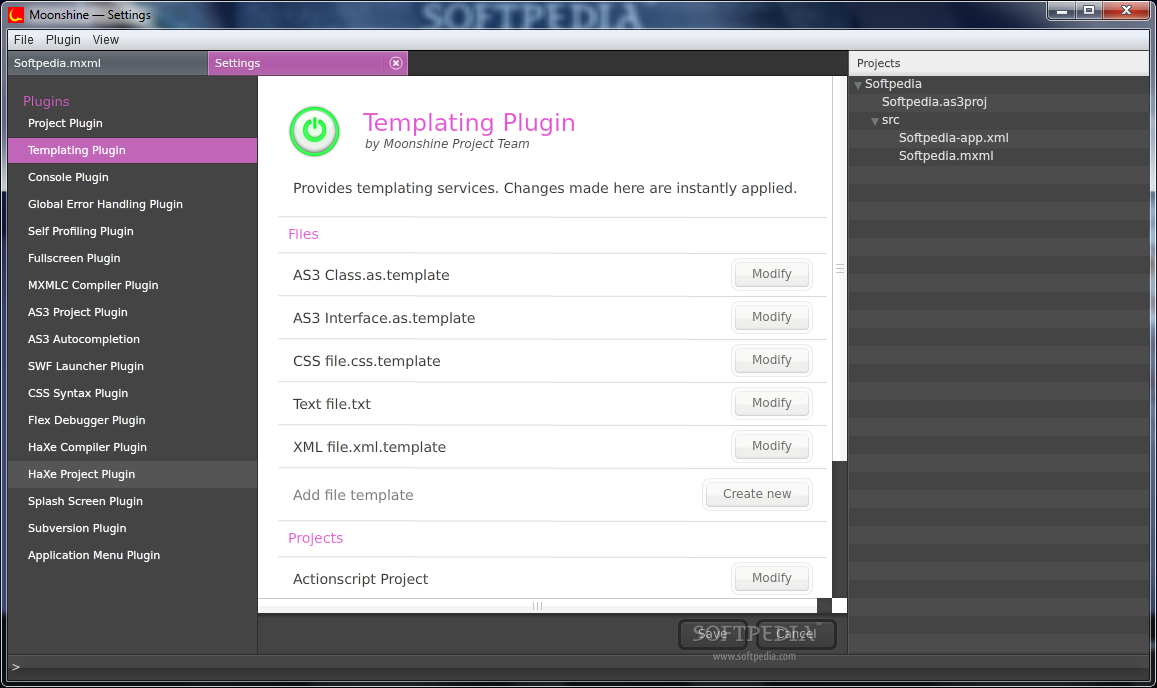Modify the AS3 Interface.as.template file

pos(772,317)
